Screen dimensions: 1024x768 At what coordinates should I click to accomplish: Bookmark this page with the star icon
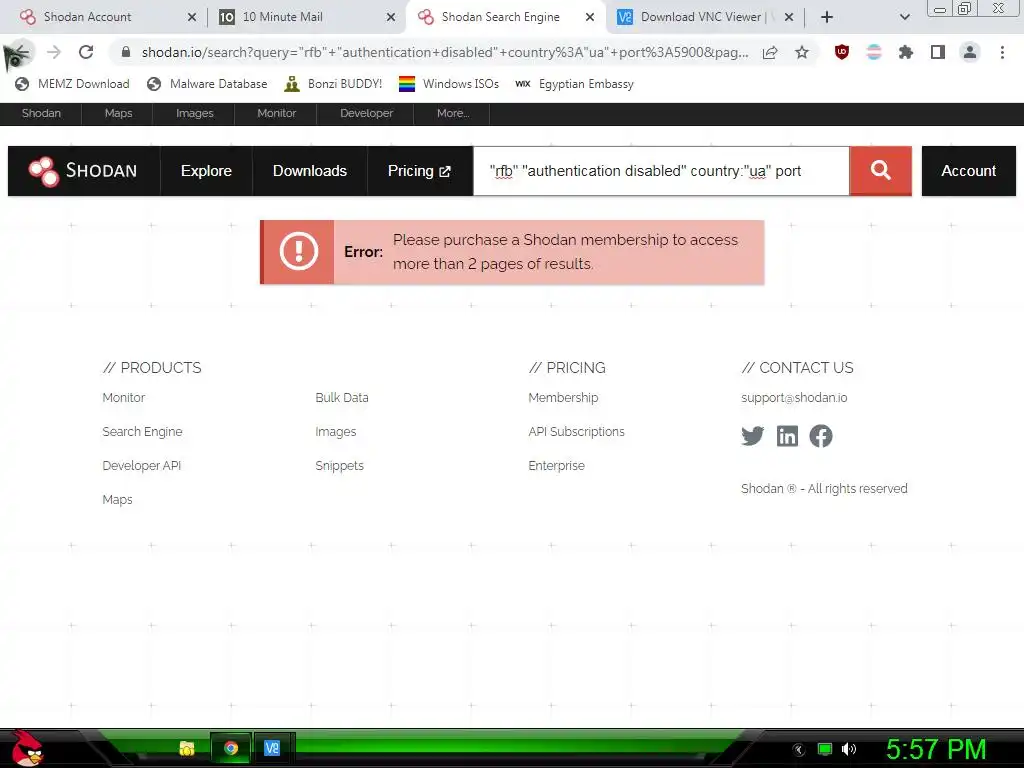pyautogui.click(x=802, y=52)
